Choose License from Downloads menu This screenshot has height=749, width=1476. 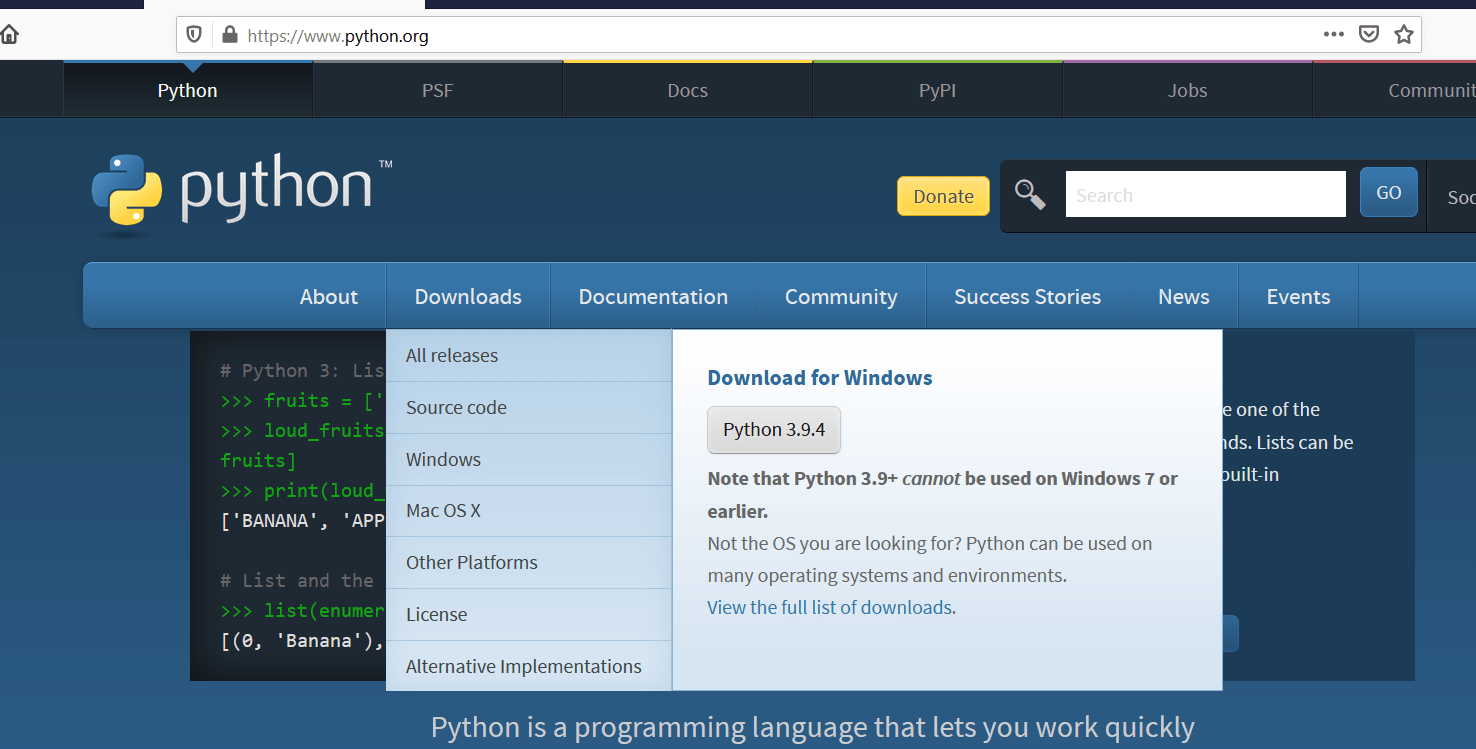tap(529, 614)
